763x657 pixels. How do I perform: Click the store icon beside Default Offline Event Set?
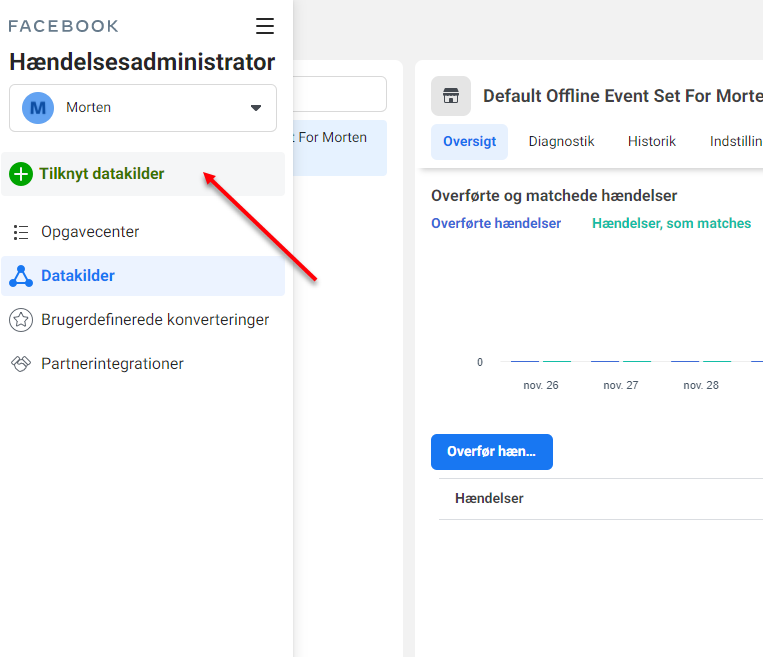point(451,96)
